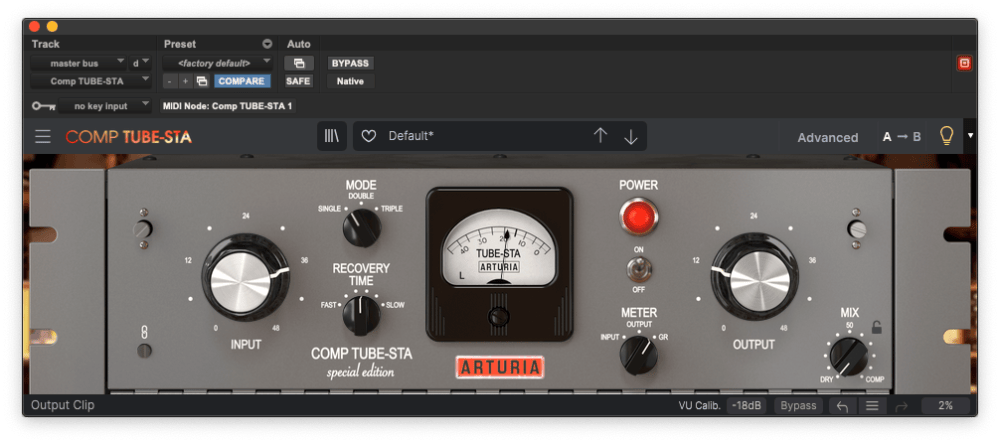This screenshot has height=443, width=1000.
Task: Go to previous preset with up arrow
Action: (x=600, y=136)
